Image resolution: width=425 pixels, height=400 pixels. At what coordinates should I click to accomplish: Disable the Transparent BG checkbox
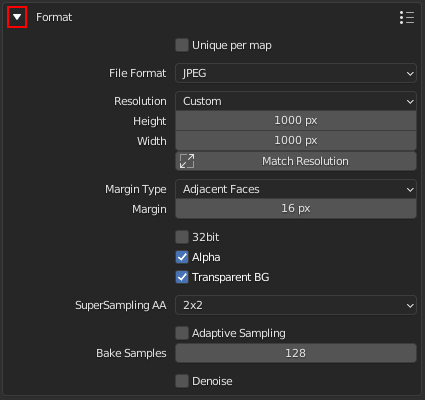tap(182, 277)
